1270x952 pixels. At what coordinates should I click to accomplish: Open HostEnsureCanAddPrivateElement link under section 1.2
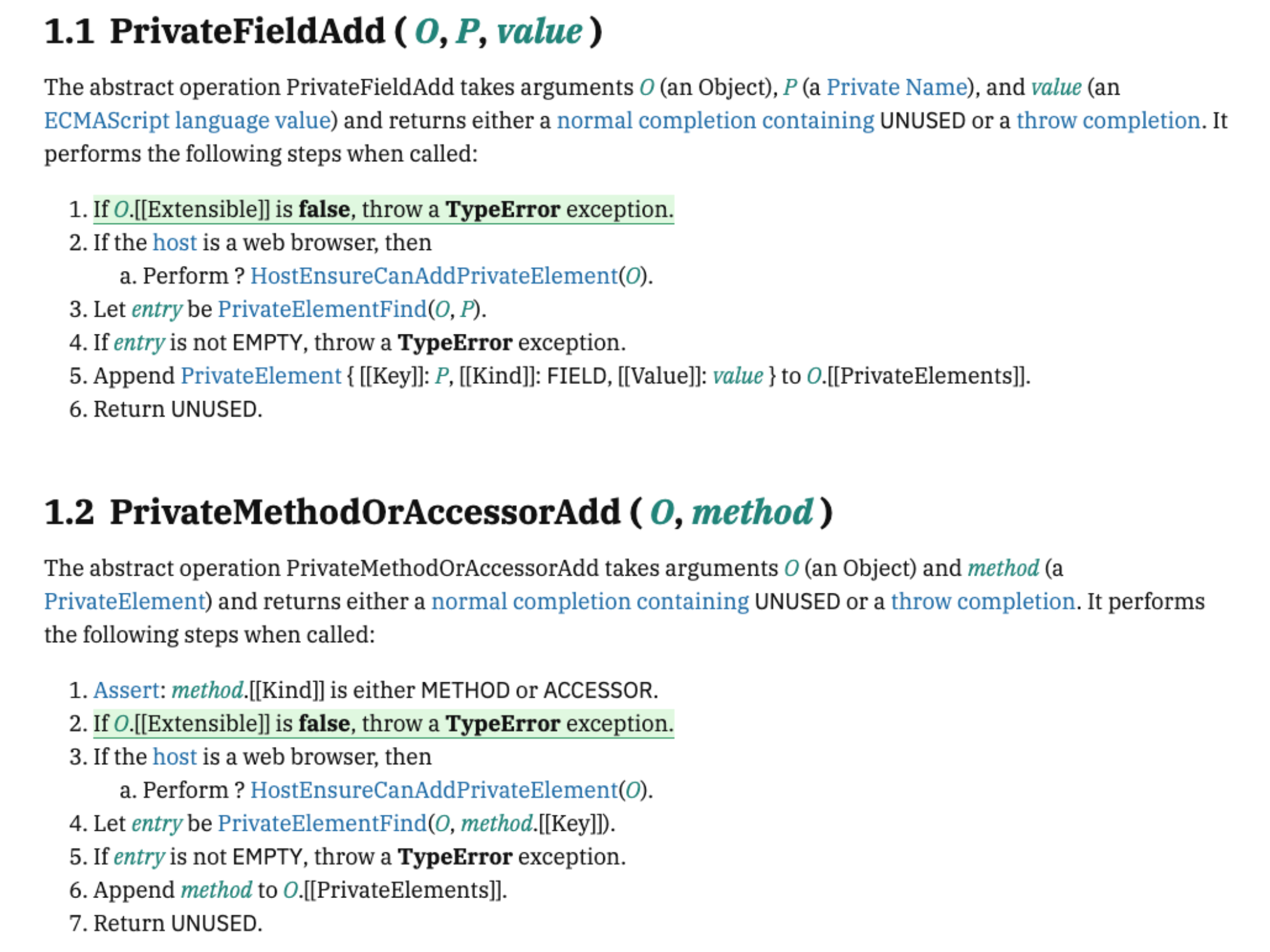tap(434, 790)
